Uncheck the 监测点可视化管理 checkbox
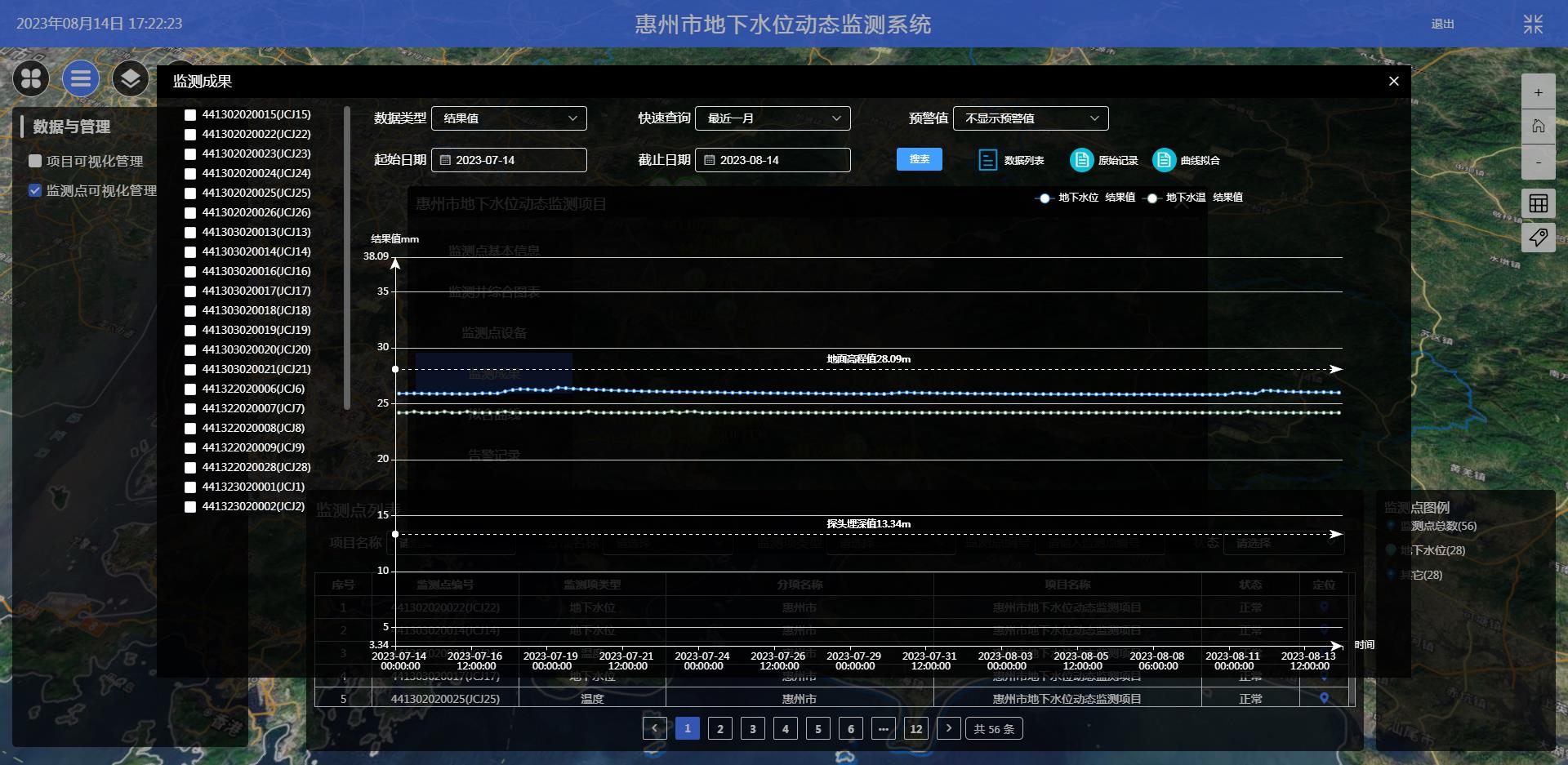Image resolution: width=1568 pixels, height=765 pixels. (x=35, y=190)
